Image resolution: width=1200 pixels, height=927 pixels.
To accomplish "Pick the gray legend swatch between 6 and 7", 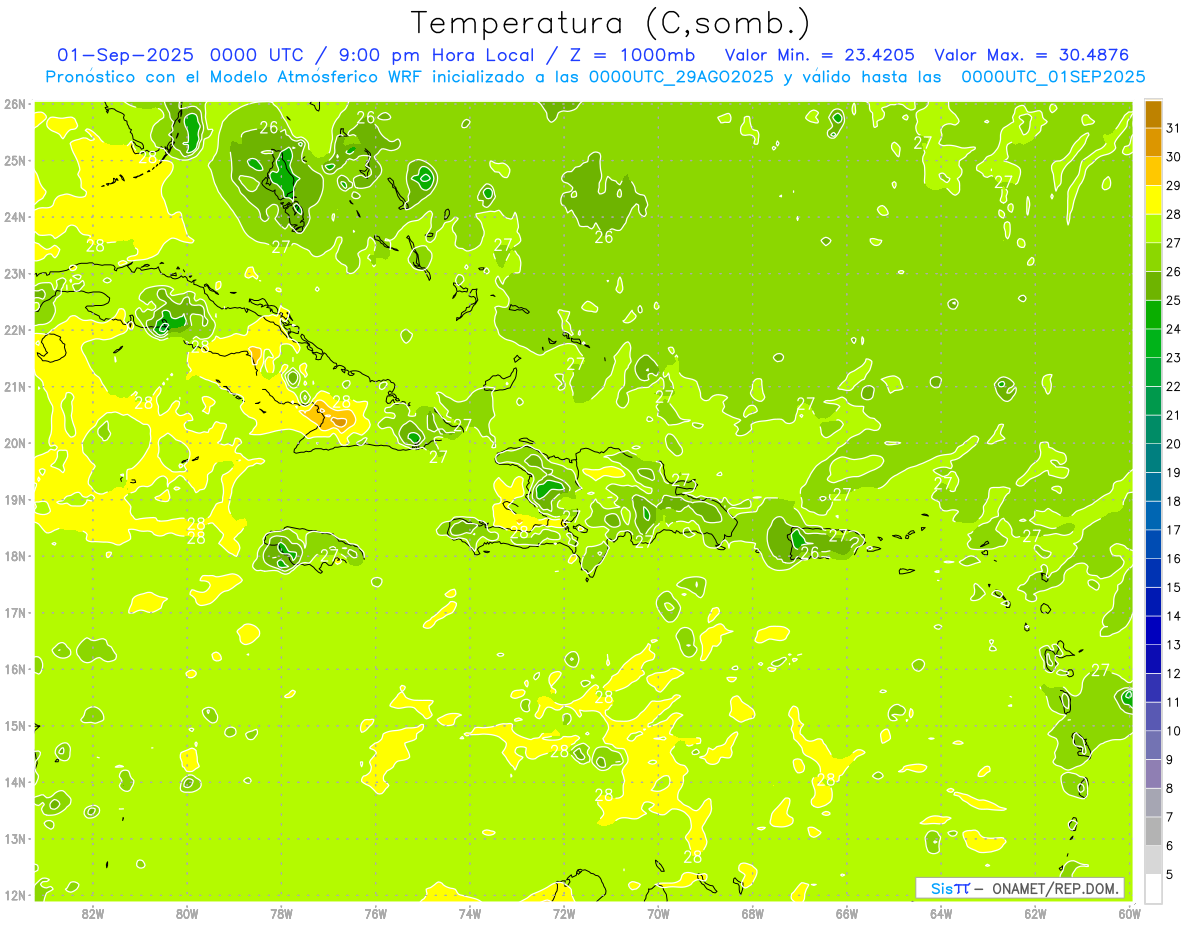I will (x=1154, y=831).
